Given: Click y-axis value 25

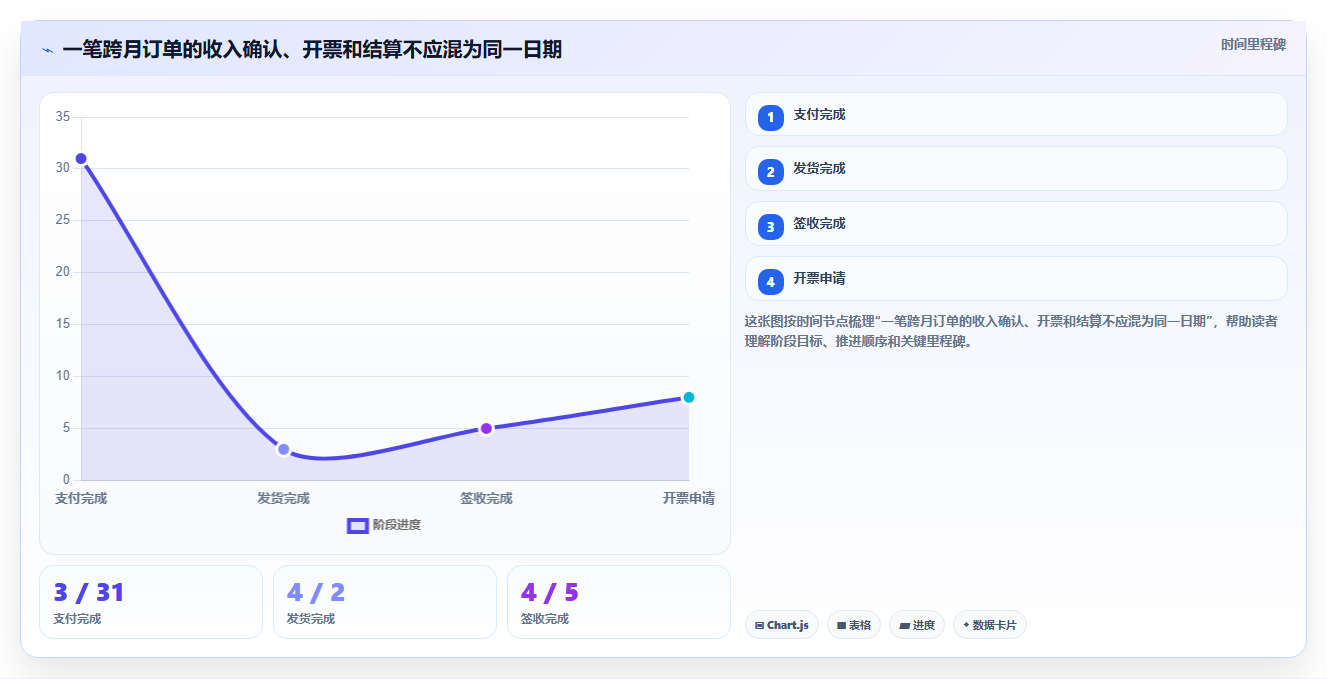Looking at the screenshot, I should point(63,220).
